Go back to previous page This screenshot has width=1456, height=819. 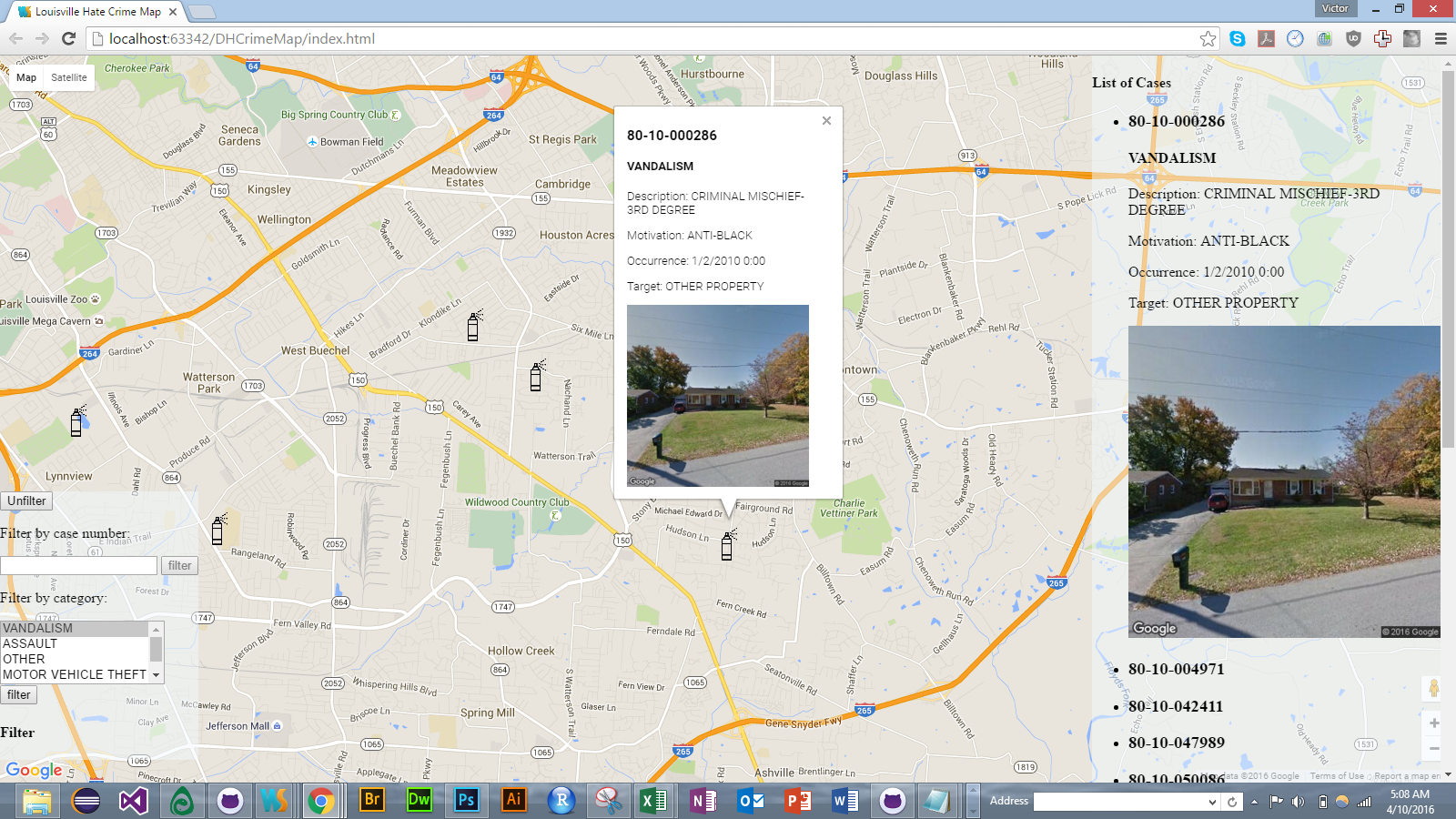pyautogui.click(x=15, y=38)
